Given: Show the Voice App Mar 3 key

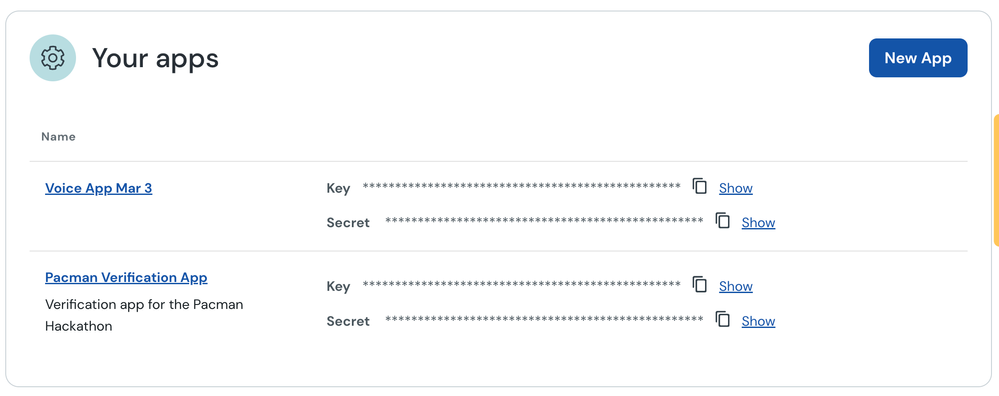Looking at the screenshot, I should [x=736, y=188].
